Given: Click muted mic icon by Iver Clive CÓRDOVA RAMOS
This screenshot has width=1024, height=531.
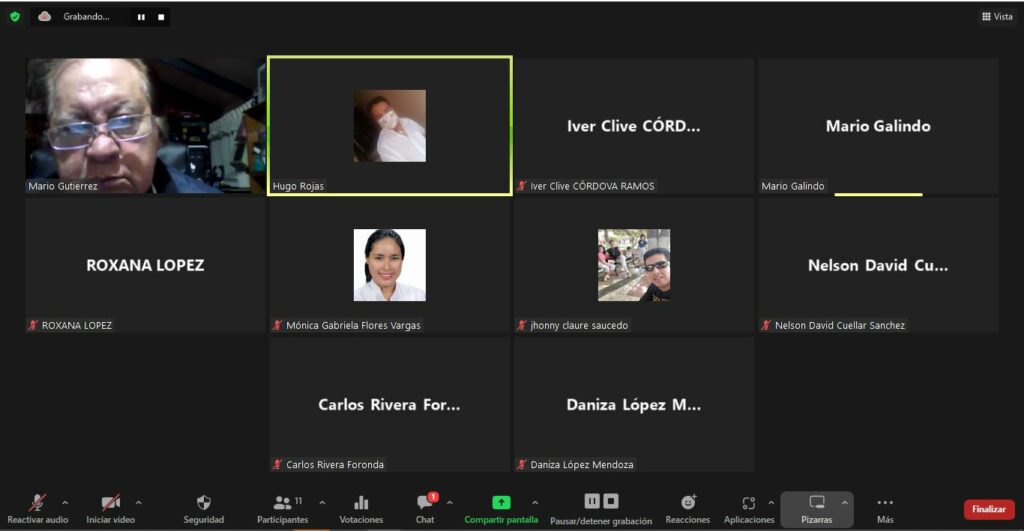Looking at the screenshot, I should pos(522,186).
